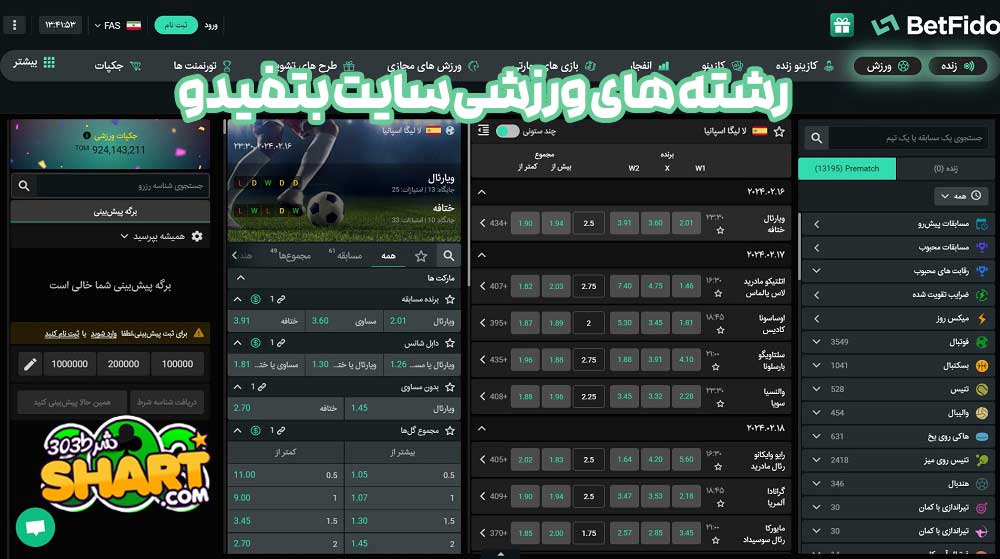Viewport: 1000px width, 559px height.
Task: Favorite the ویارئال خنافه match star
Action: 720,230
